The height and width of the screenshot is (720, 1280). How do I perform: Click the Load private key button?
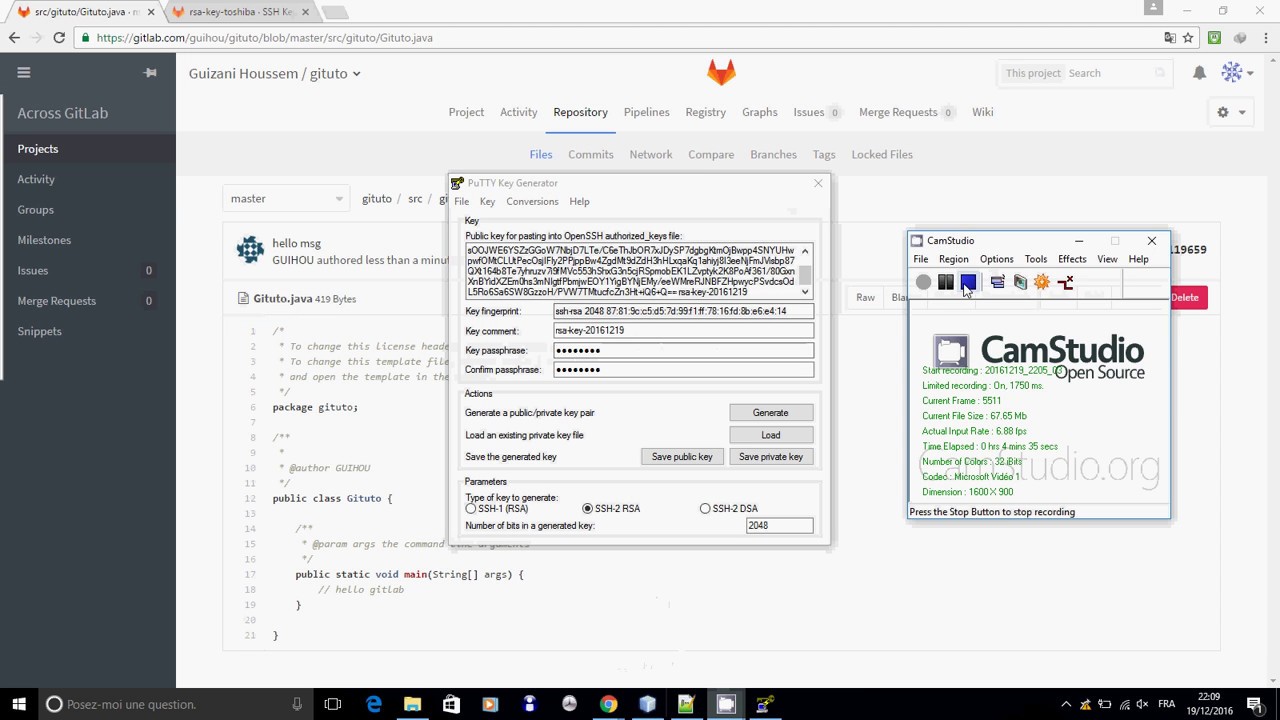(770, 435)
